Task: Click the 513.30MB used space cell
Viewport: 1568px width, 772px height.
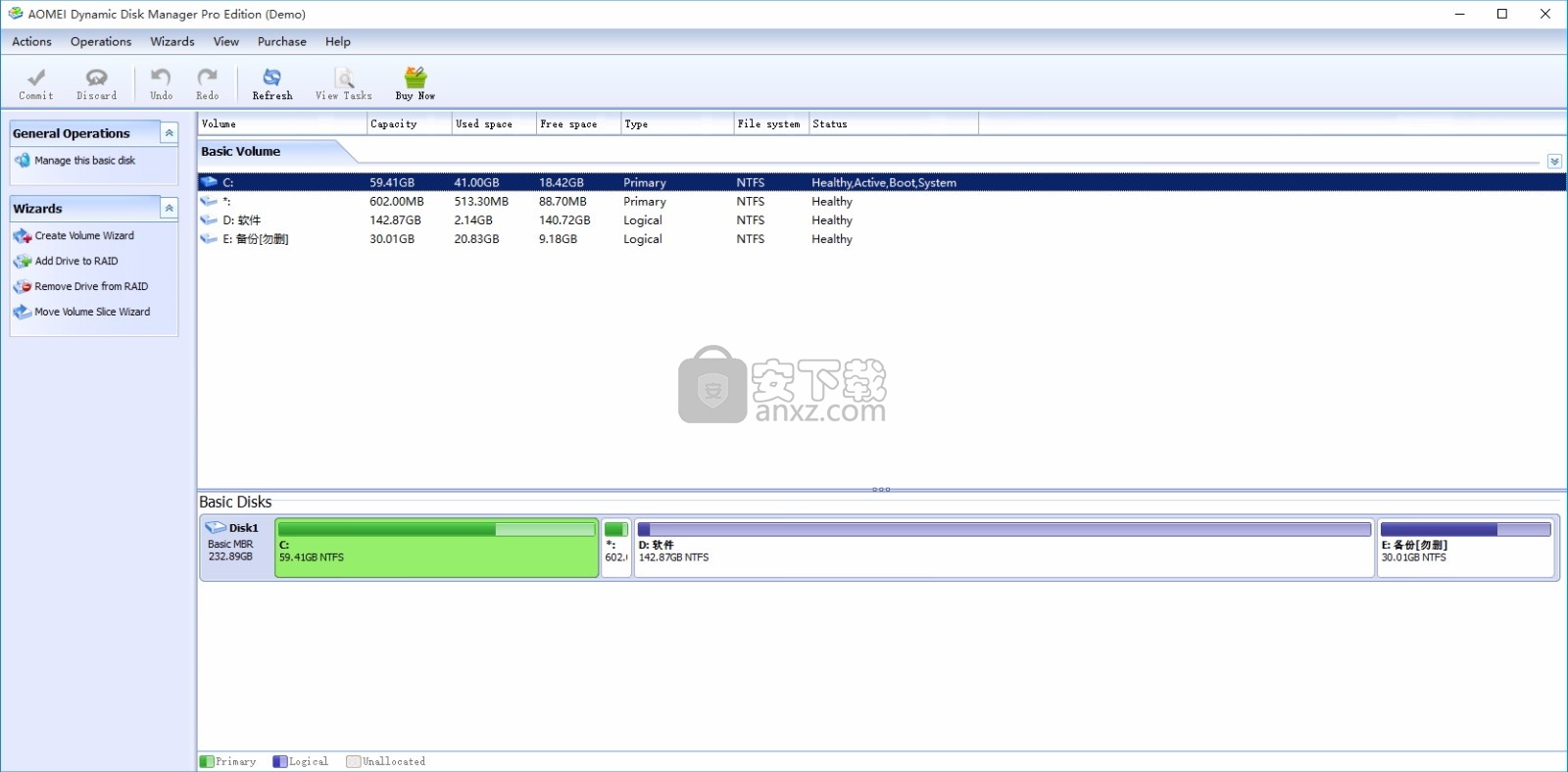Action: 481,201
